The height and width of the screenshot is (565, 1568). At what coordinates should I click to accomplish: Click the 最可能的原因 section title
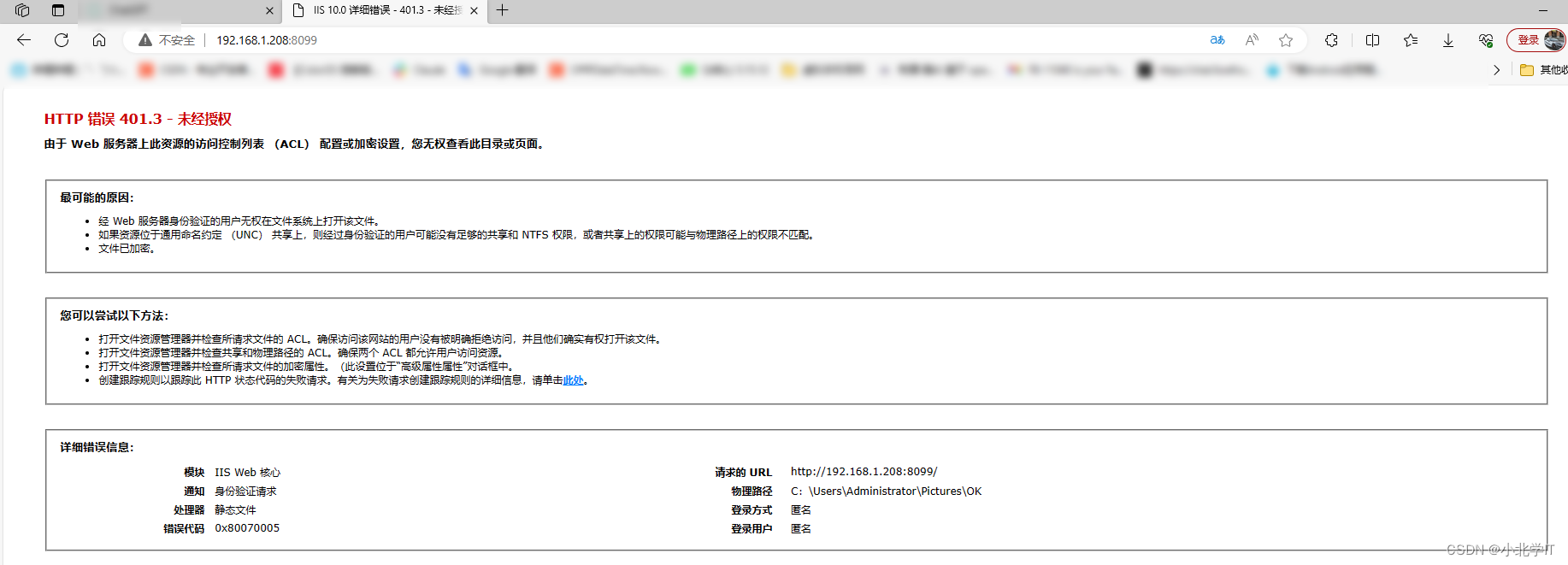click(x=97, y=197)
